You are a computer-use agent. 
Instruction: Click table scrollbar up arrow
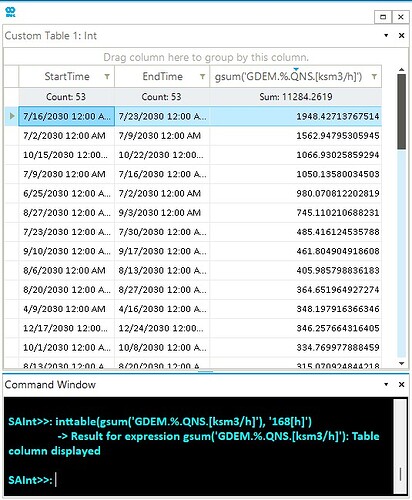402,70
